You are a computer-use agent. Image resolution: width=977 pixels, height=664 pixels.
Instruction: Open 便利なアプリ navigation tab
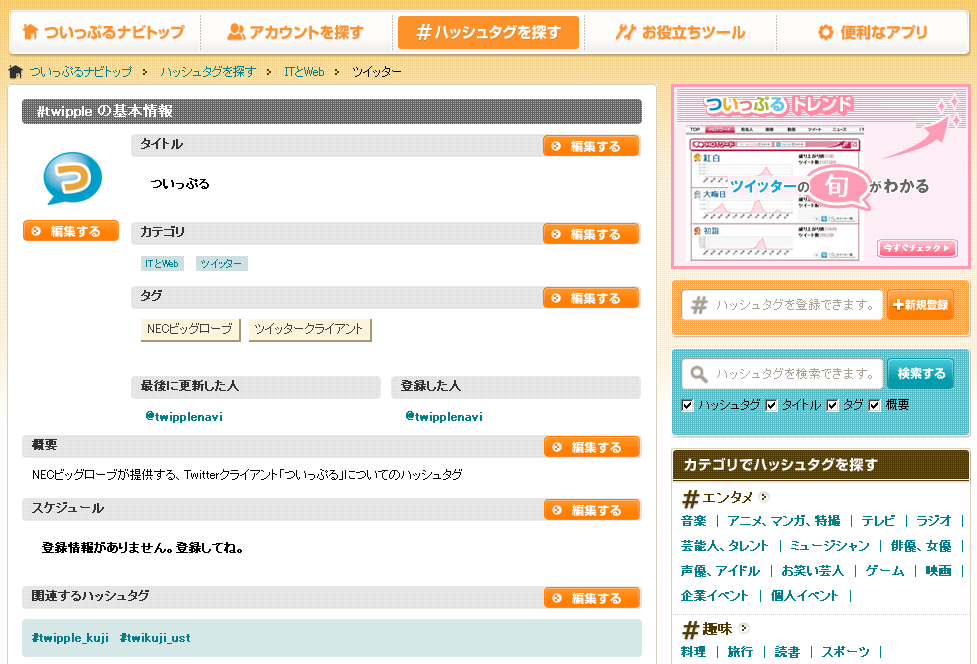click(873, 32)
